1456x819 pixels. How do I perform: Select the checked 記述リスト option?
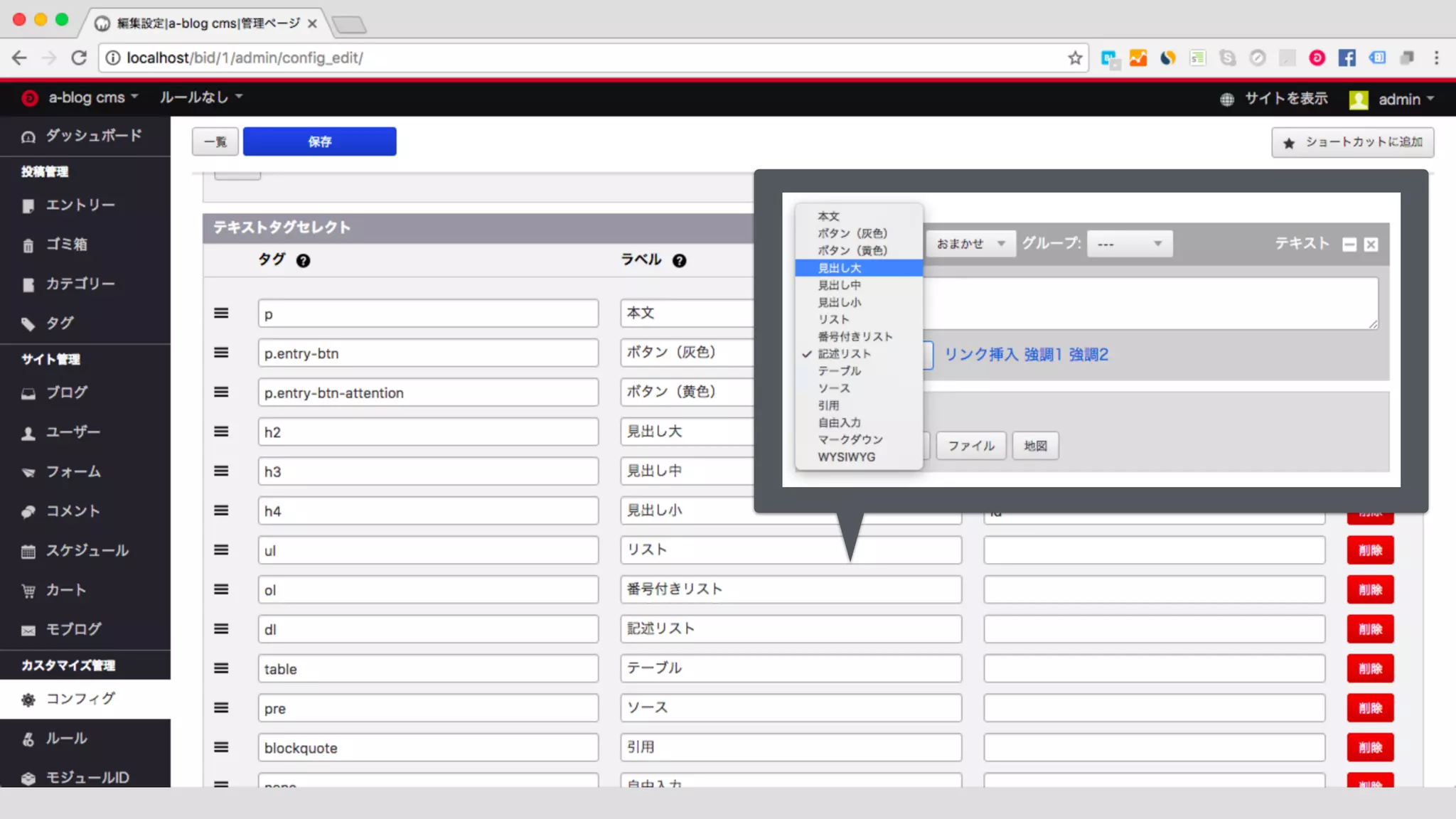844,354
